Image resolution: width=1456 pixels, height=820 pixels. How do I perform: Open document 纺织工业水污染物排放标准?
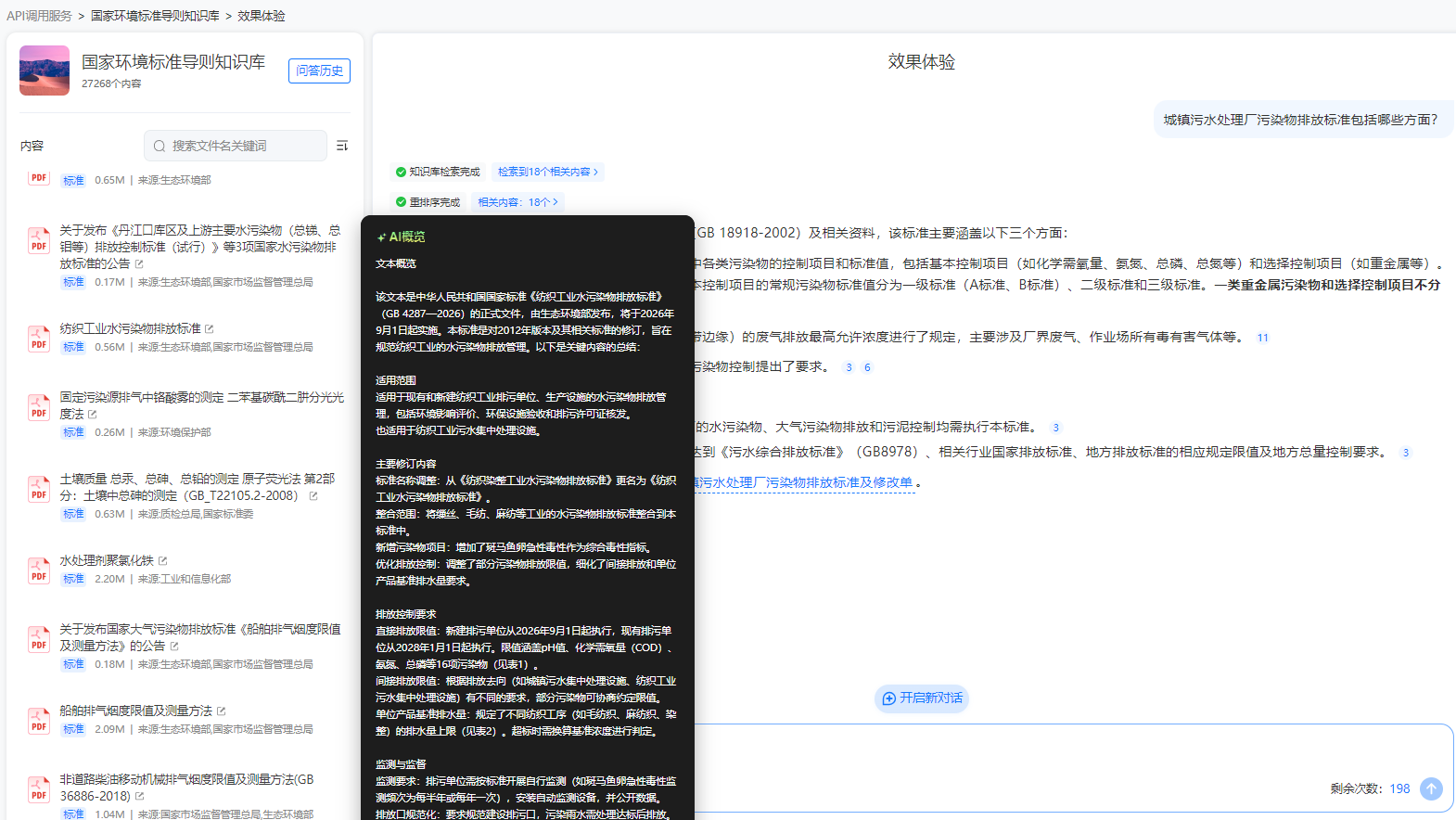pyautogui.click(x=130, y=328)
